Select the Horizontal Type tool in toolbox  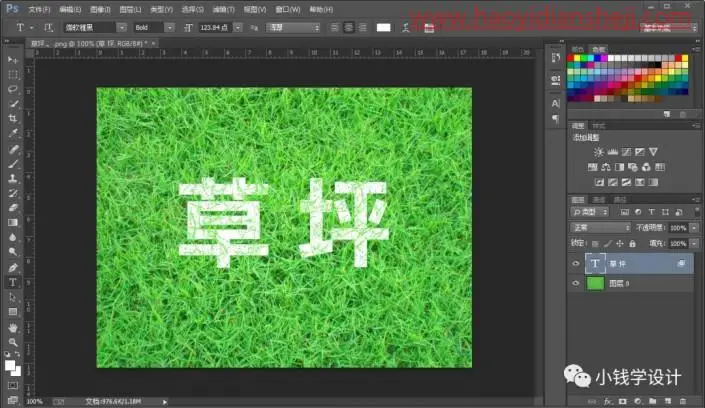coord(13,282)
